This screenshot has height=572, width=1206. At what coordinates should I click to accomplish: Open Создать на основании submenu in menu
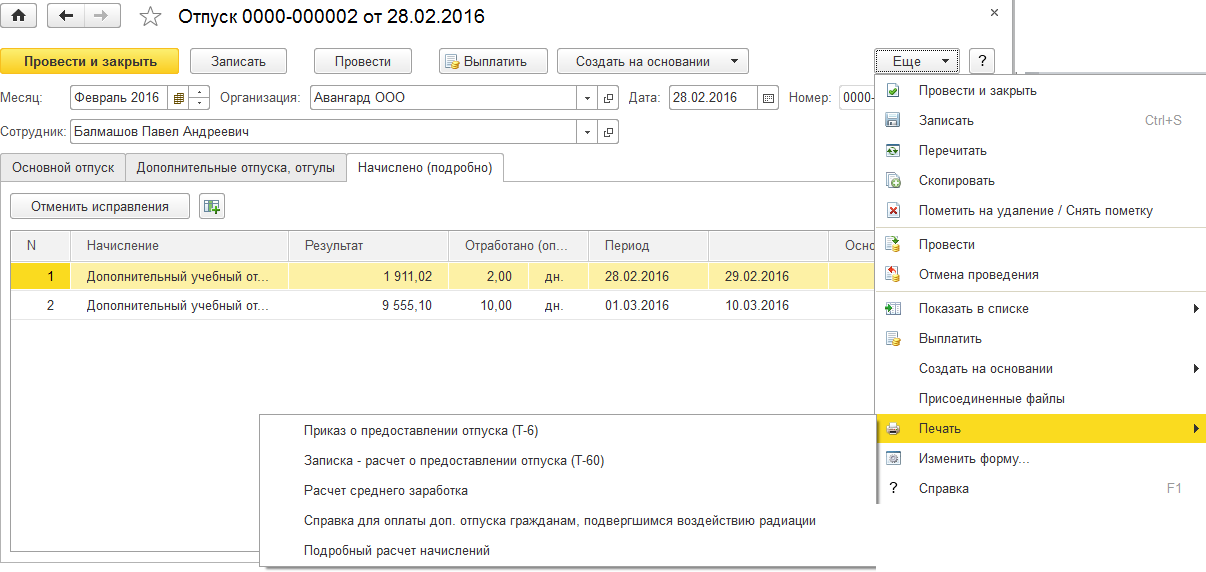pos(1040,369)
